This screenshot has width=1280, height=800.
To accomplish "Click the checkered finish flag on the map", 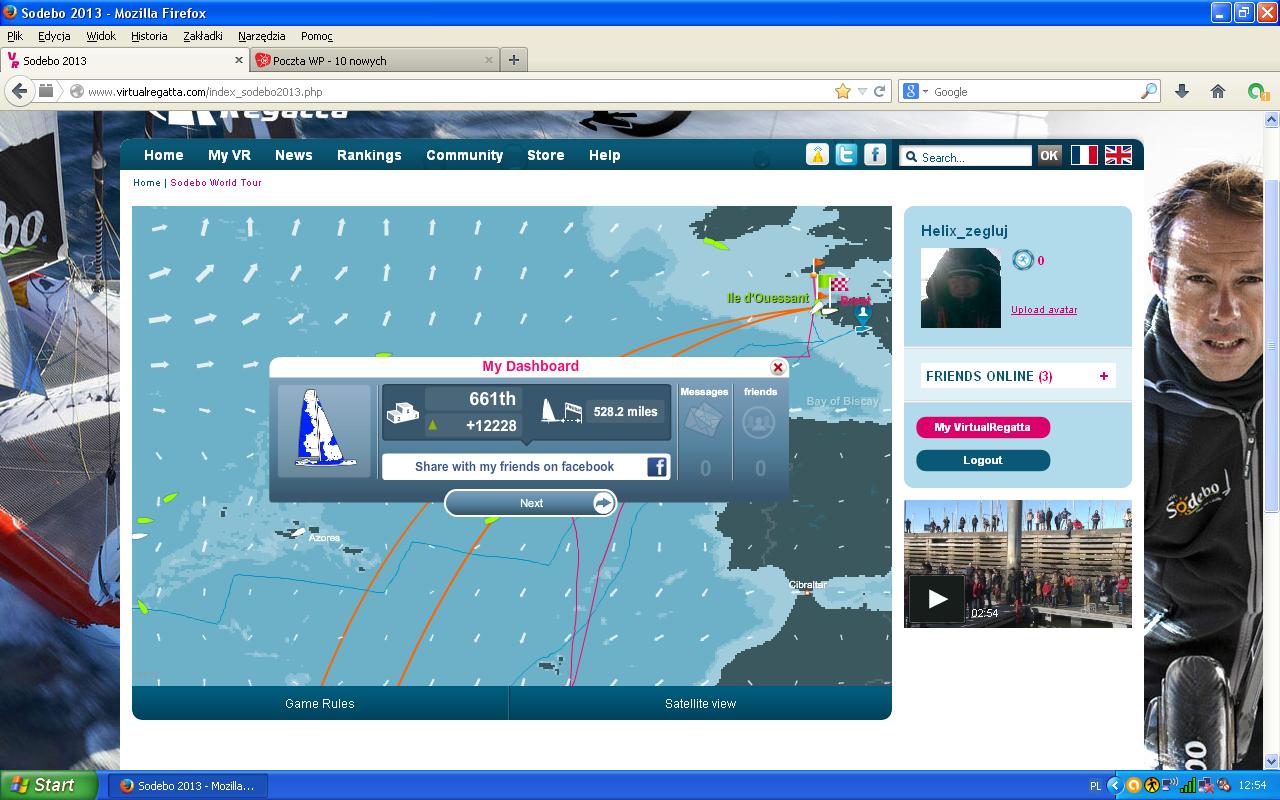I will click(x=839, y=285).
